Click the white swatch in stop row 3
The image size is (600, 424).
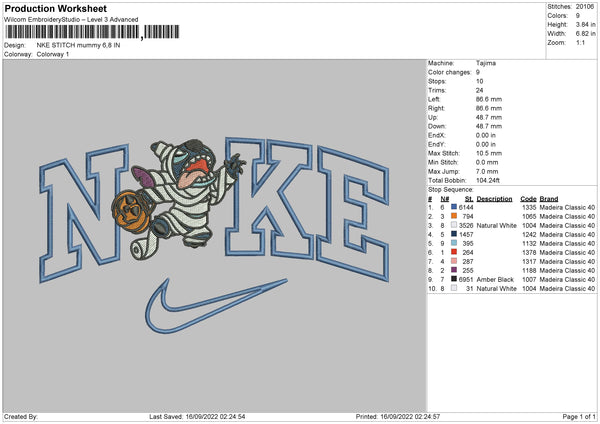coord(454,225)
